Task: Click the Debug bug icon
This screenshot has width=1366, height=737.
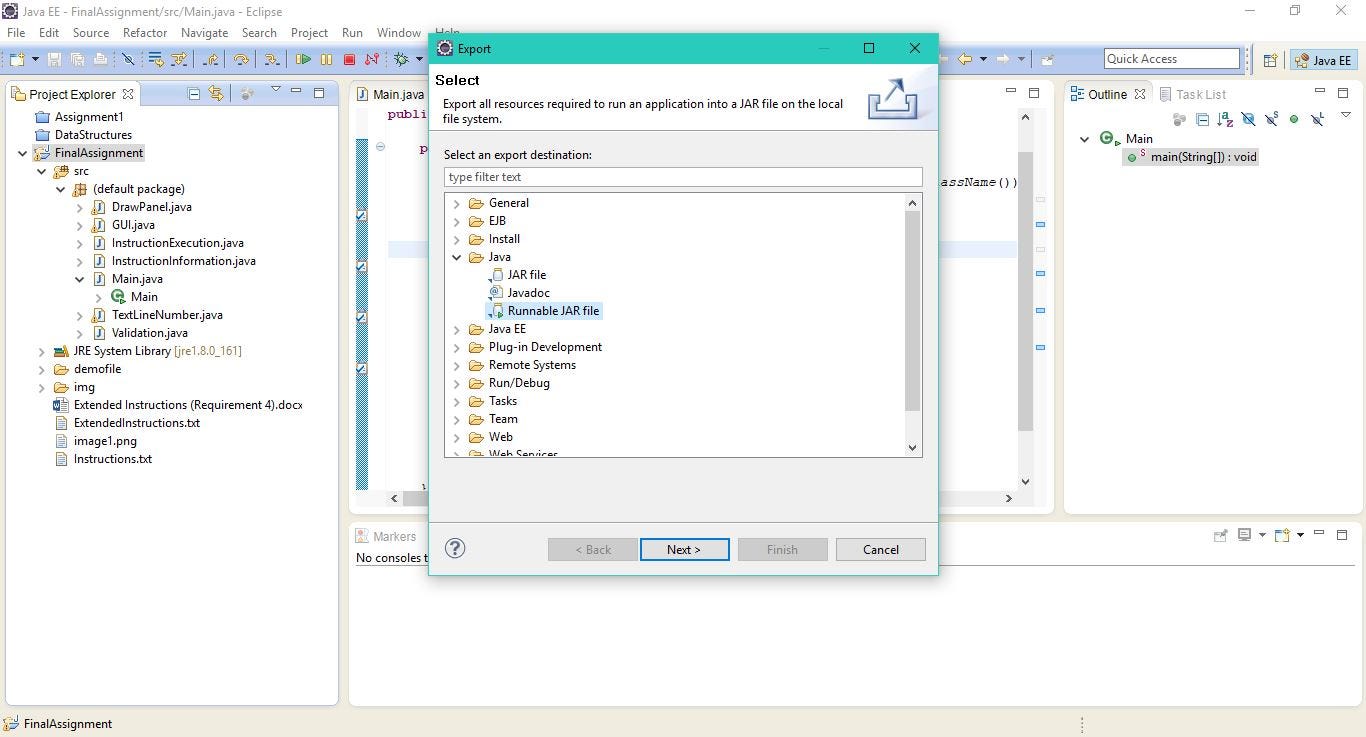Action: click(x=401, y=59)
